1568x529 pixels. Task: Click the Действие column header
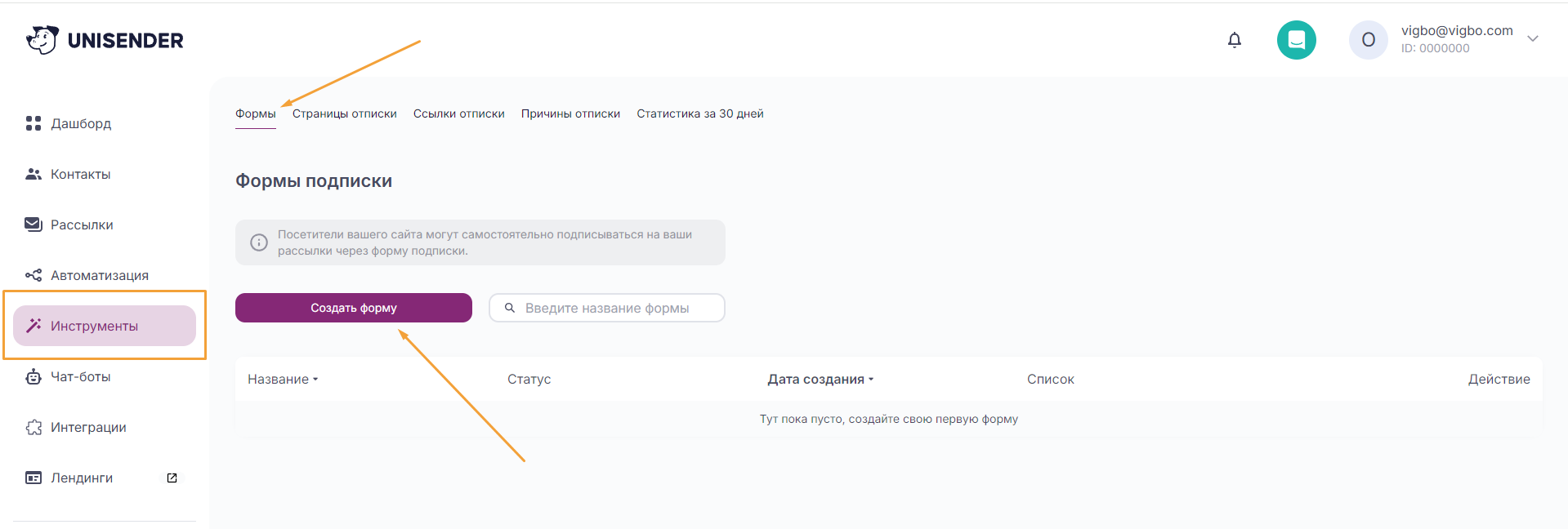coord(1499,379)
